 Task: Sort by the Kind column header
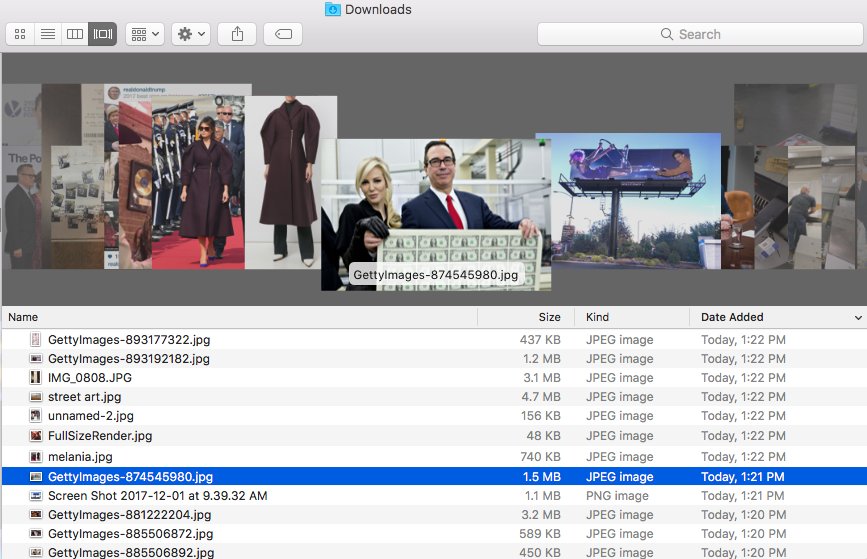coord(633,317)
